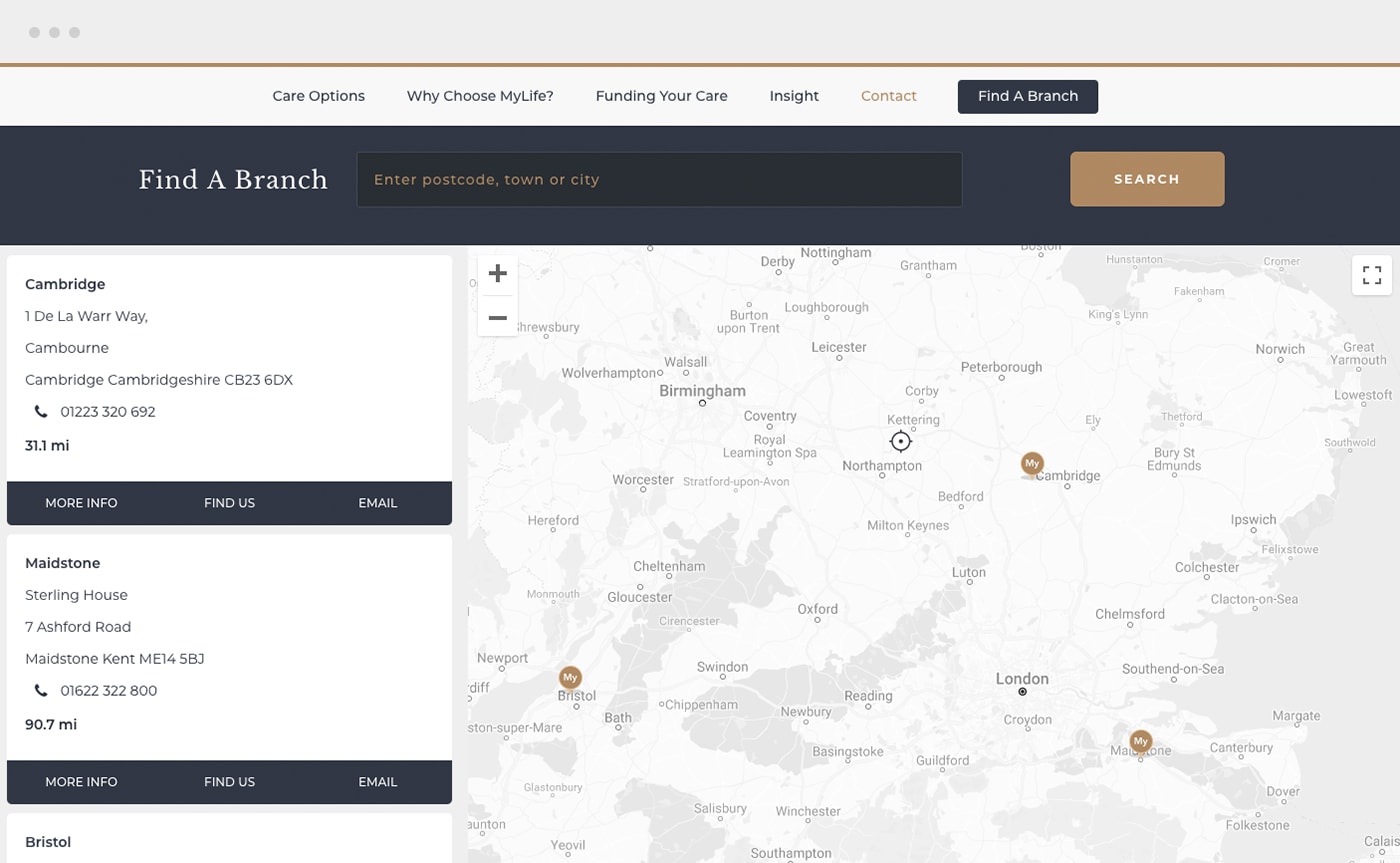Click the crosshair location marker on map
The height and width of the screenshot is (863, 1400).
(x=900, y=441)
